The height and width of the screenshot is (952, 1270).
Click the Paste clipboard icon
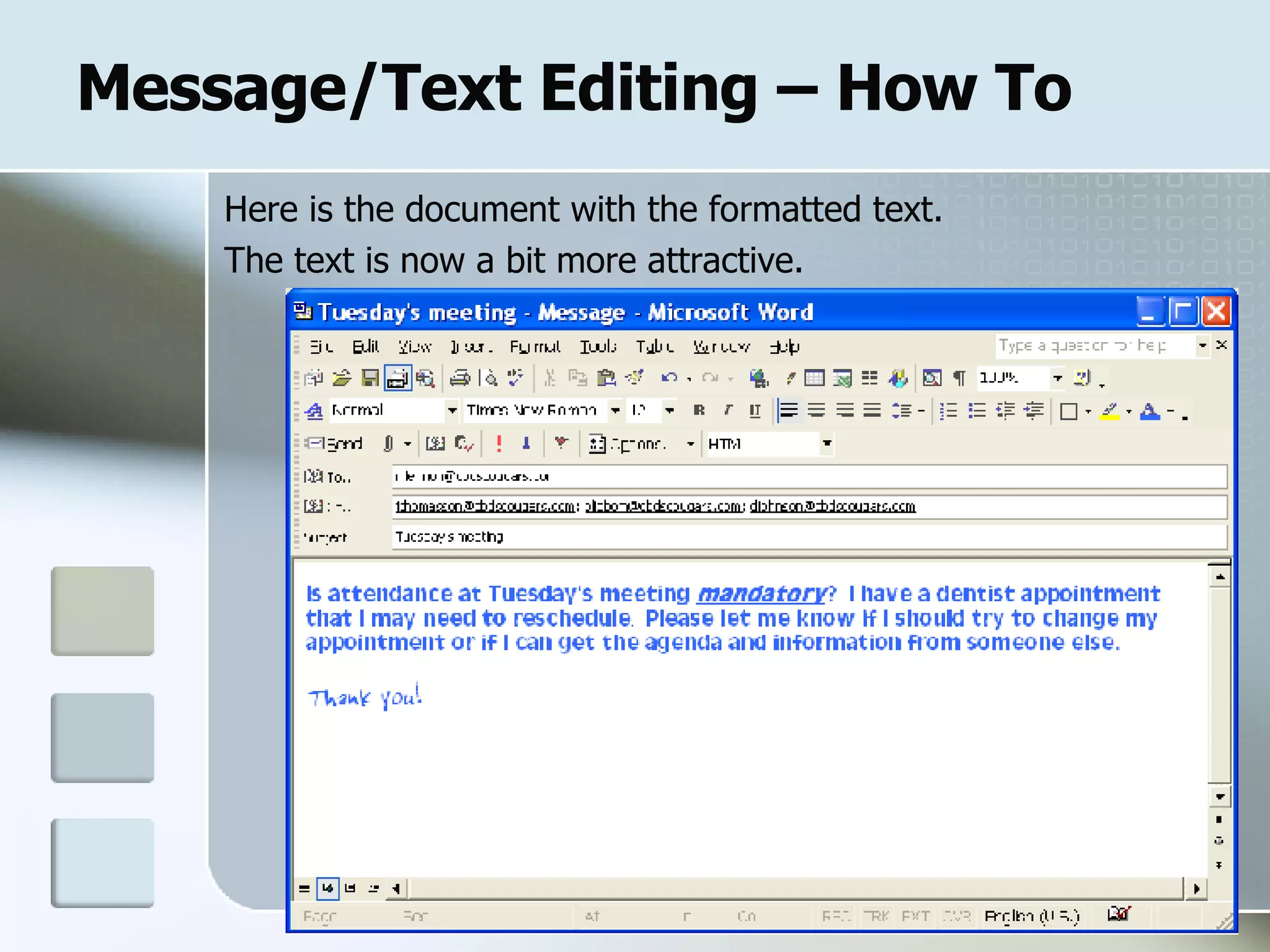[x=606, y=378]
